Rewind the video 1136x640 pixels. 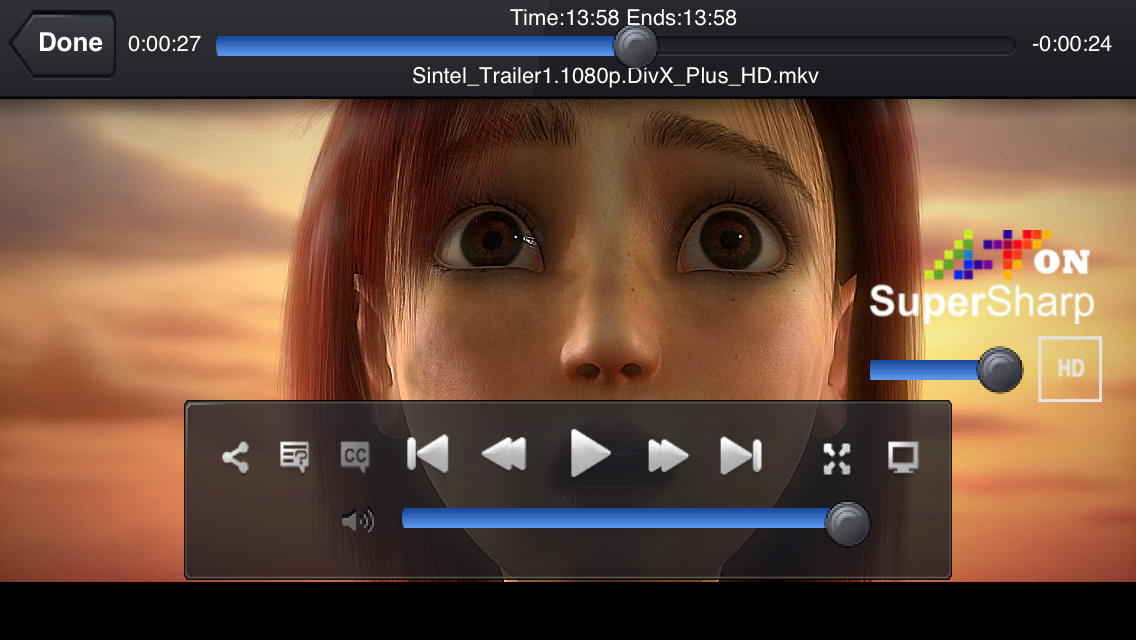[x=504, y=455]
